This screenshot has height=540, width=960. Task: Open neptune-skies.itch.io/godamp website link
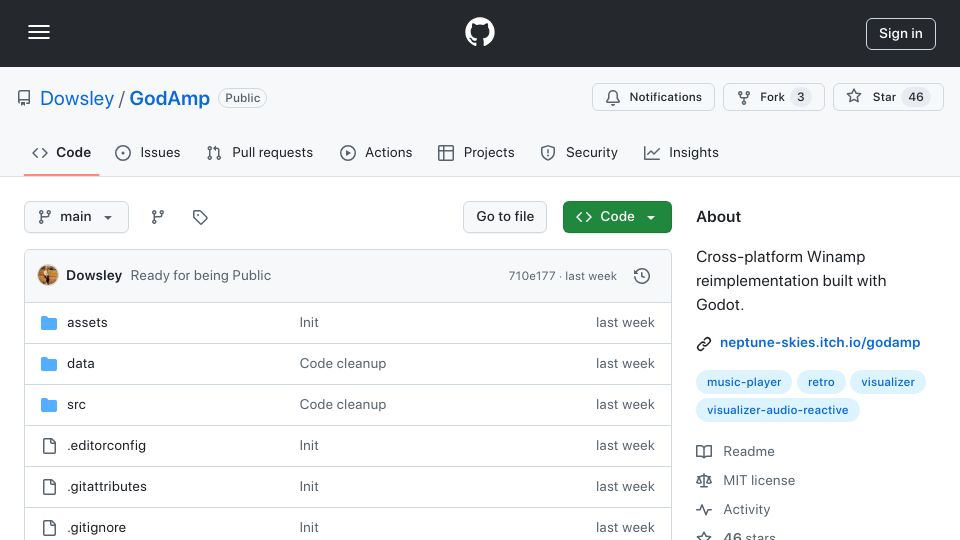point(820,343)
